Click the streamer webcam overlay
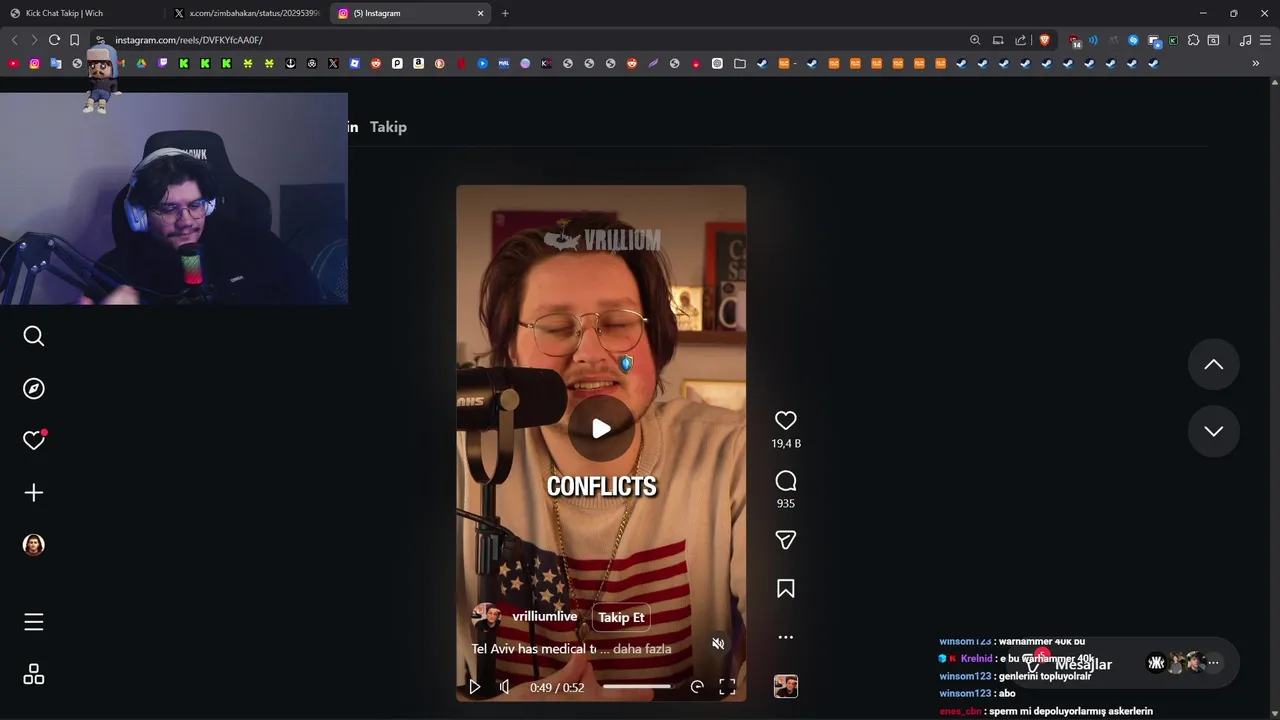 [x=174, y=199]
